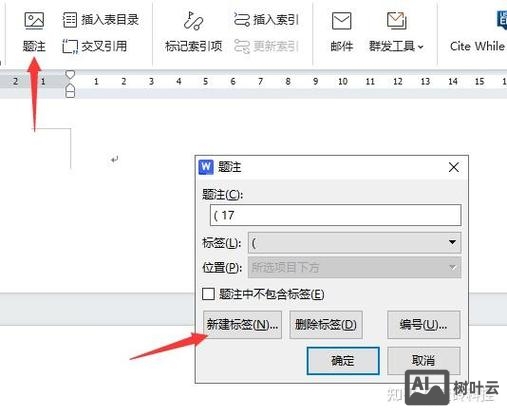Viewport: 507px width, 416px height.
Task: Select the 标记索引项 mark index entry tool
Action: [x=194, y=32]
